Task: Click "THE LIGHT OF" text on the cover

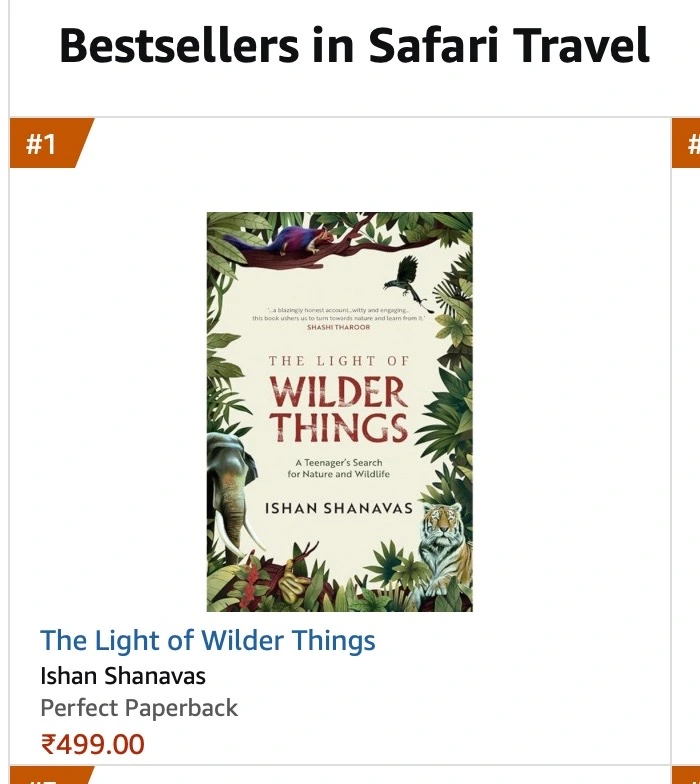Action: coord(338,360)
